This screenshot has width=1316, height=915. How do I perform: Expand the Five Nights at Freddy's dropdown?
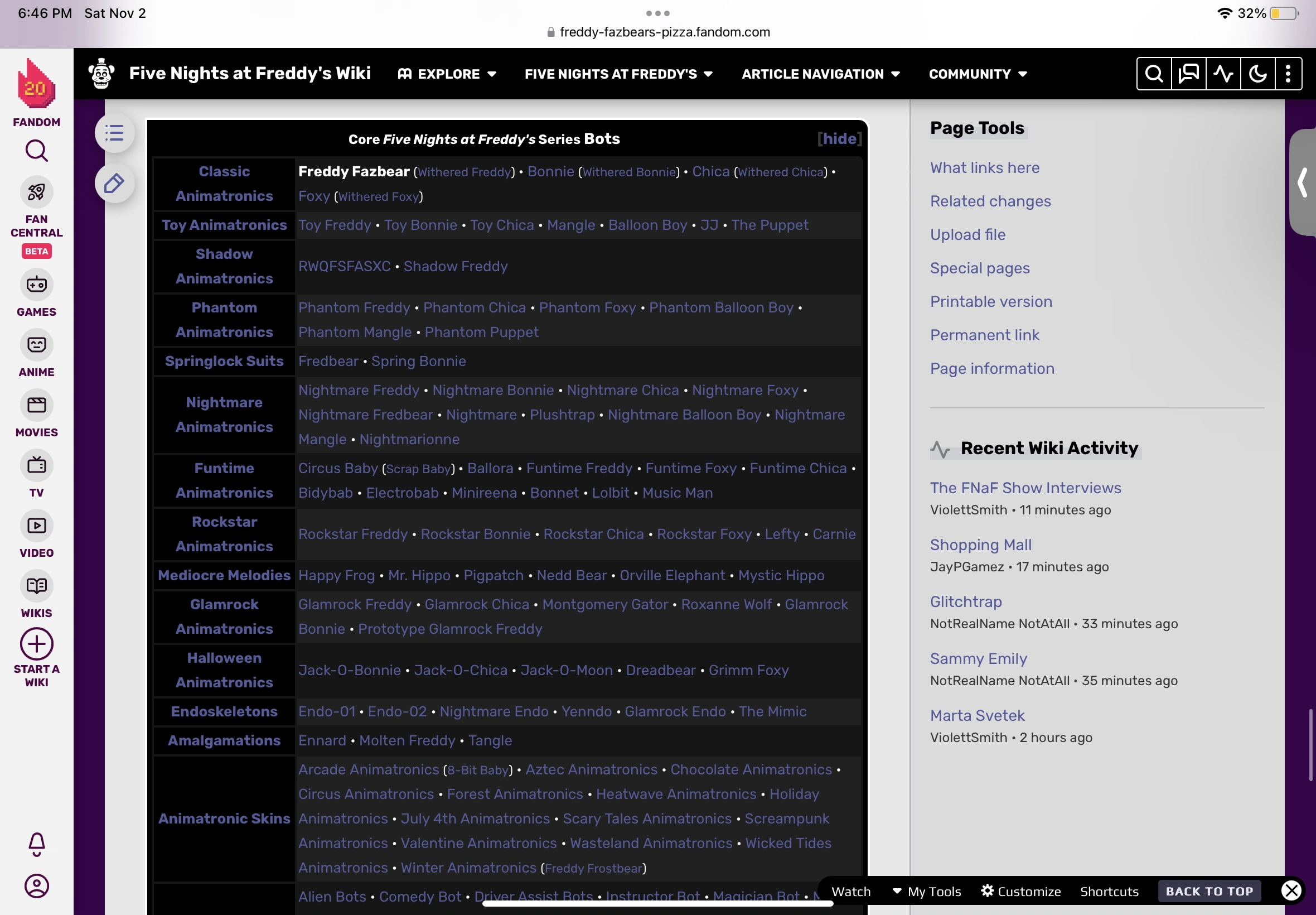619,74
